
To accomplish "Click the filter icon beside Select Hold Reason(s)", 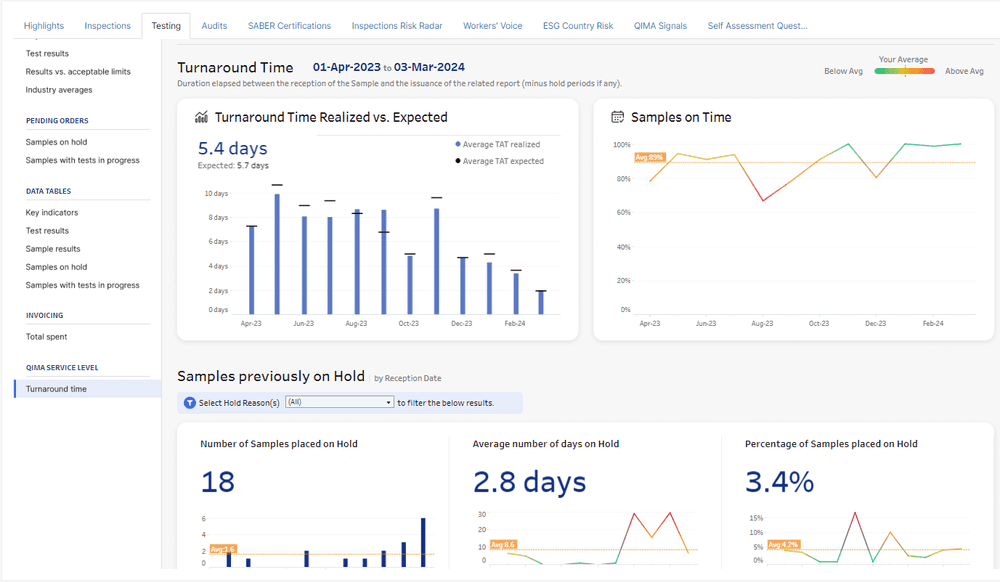I will pos(189,402).
